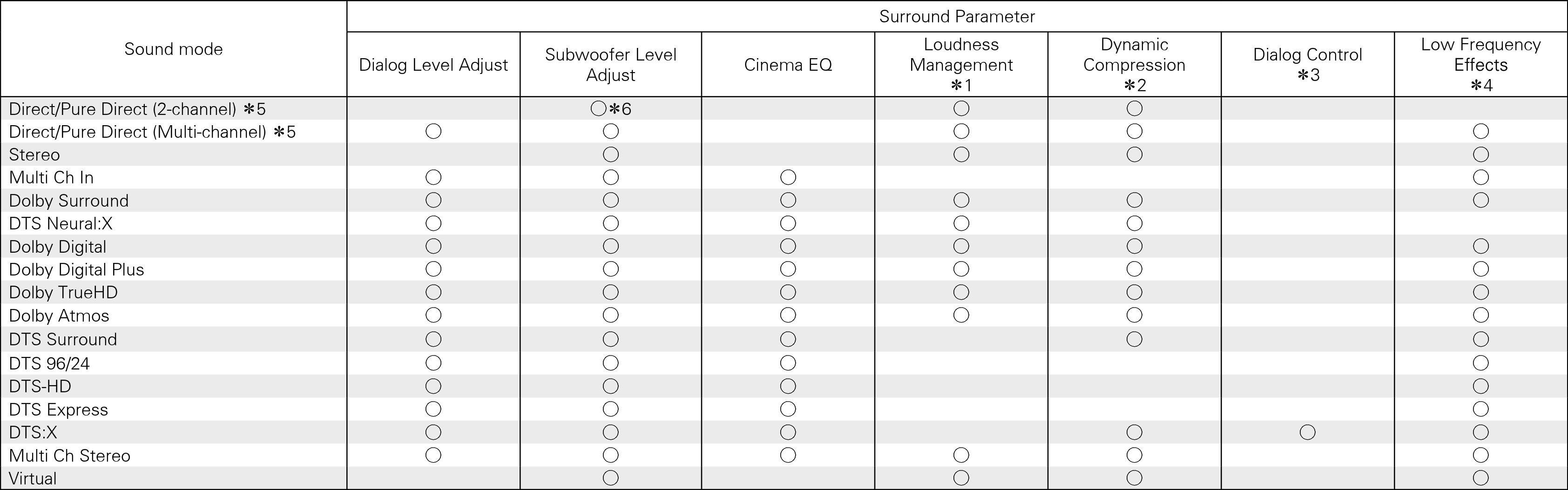Click the DTS 96/24 row label
The height and width of the screenshot is (490, 1568).
[49, 363]
